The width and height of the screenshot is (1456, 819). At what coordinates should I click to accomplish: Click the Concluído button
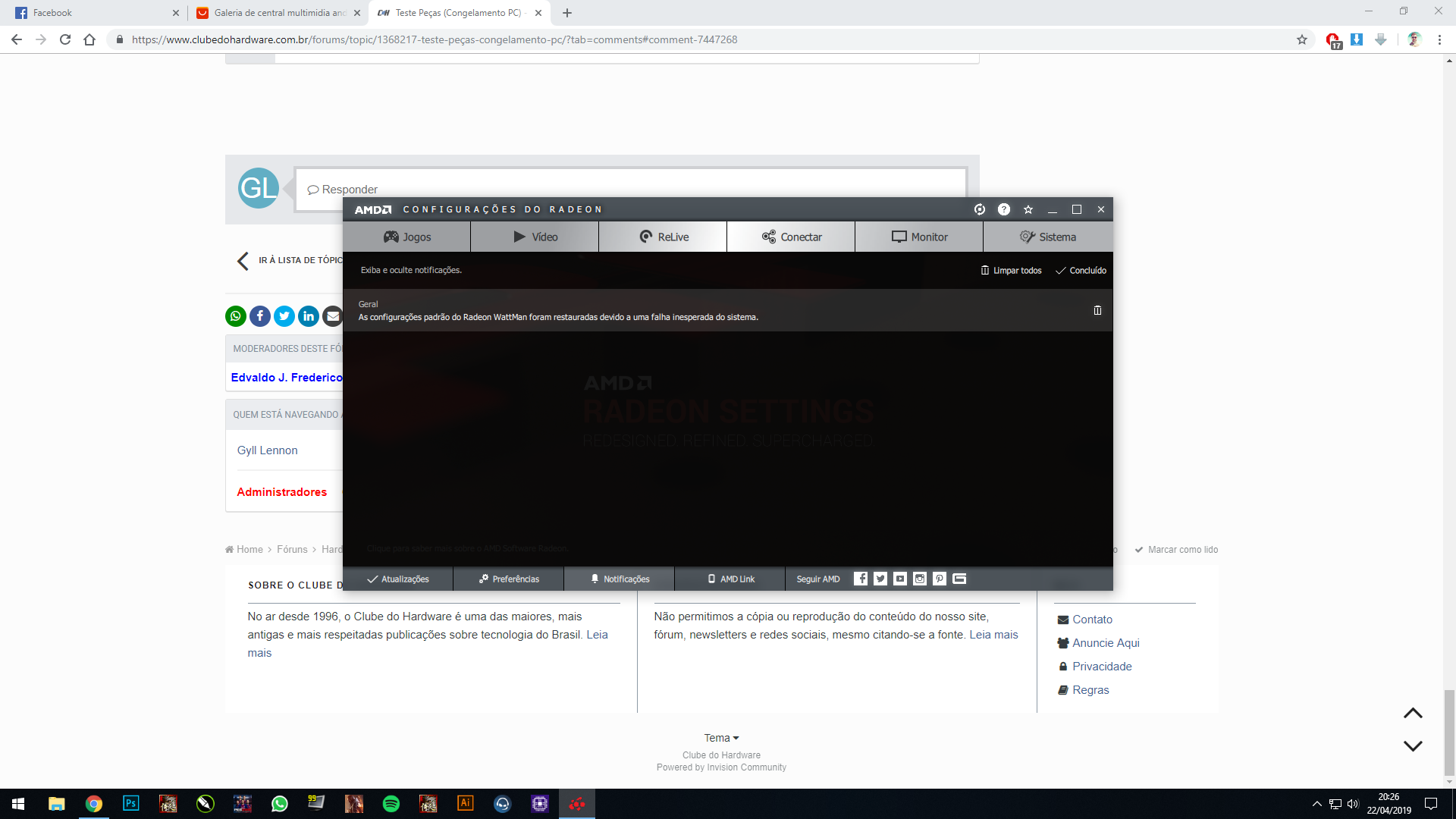click(1081, 271)
